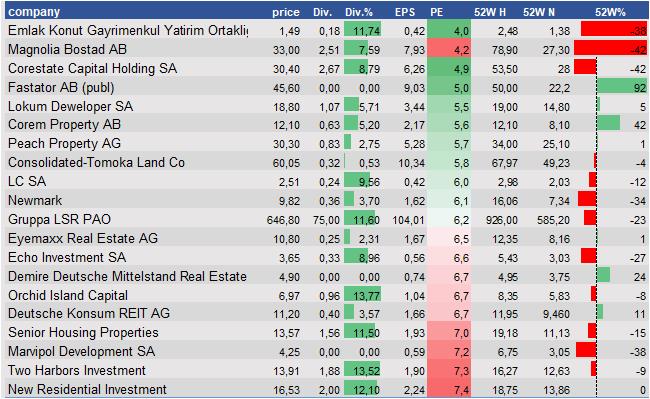
Task: Click Orchid Island's 13,77 dividend bar
Action: point(363,295)
